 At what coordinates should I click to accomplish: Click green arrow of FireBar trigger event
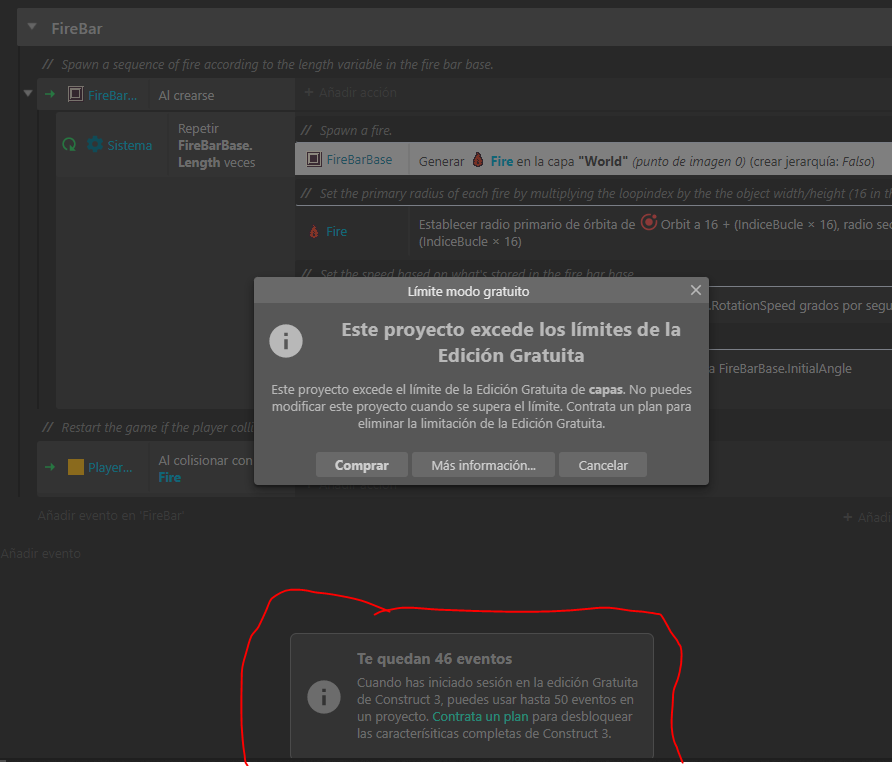50,94
